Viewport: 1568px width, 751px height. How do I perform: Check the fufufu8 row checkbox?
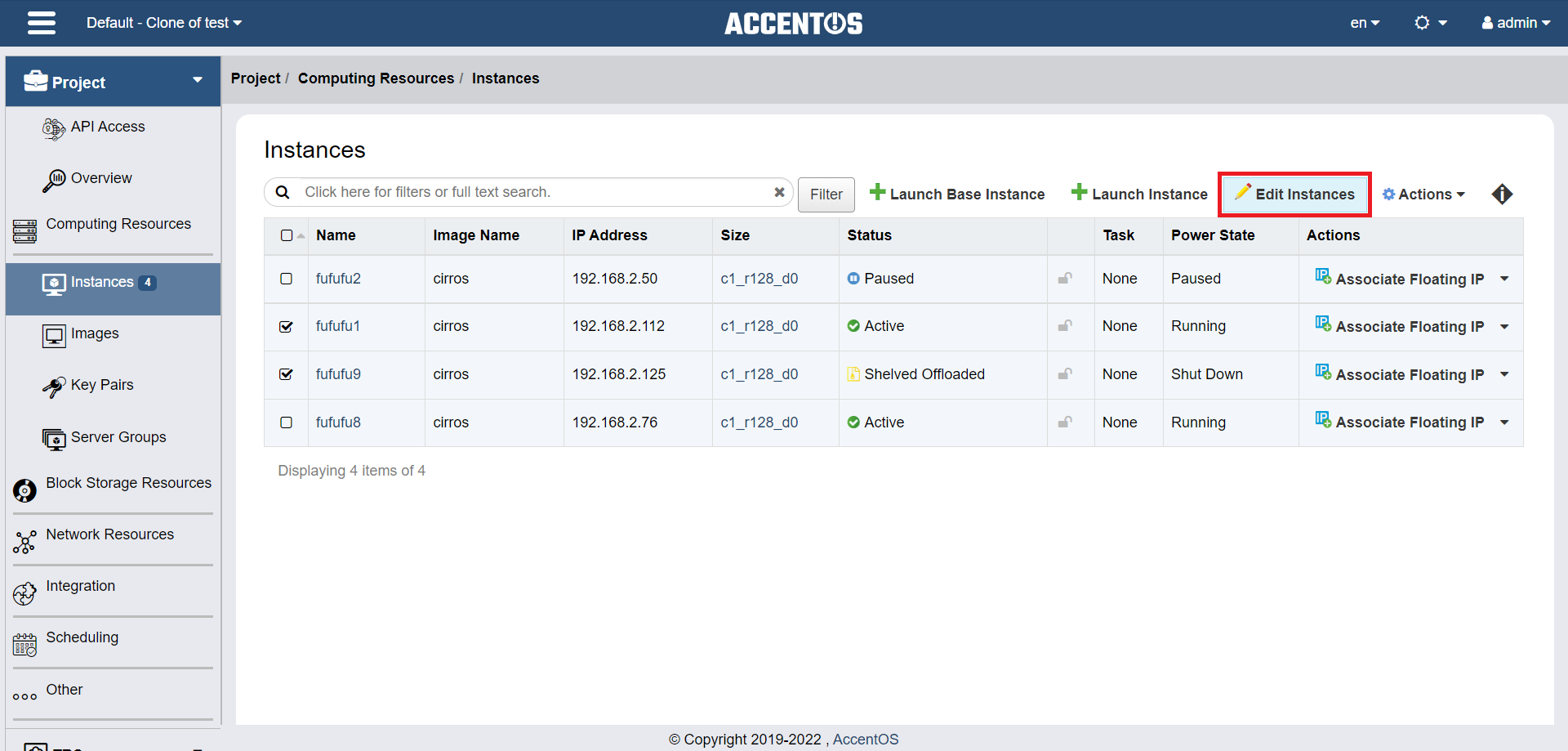(287, 422)
